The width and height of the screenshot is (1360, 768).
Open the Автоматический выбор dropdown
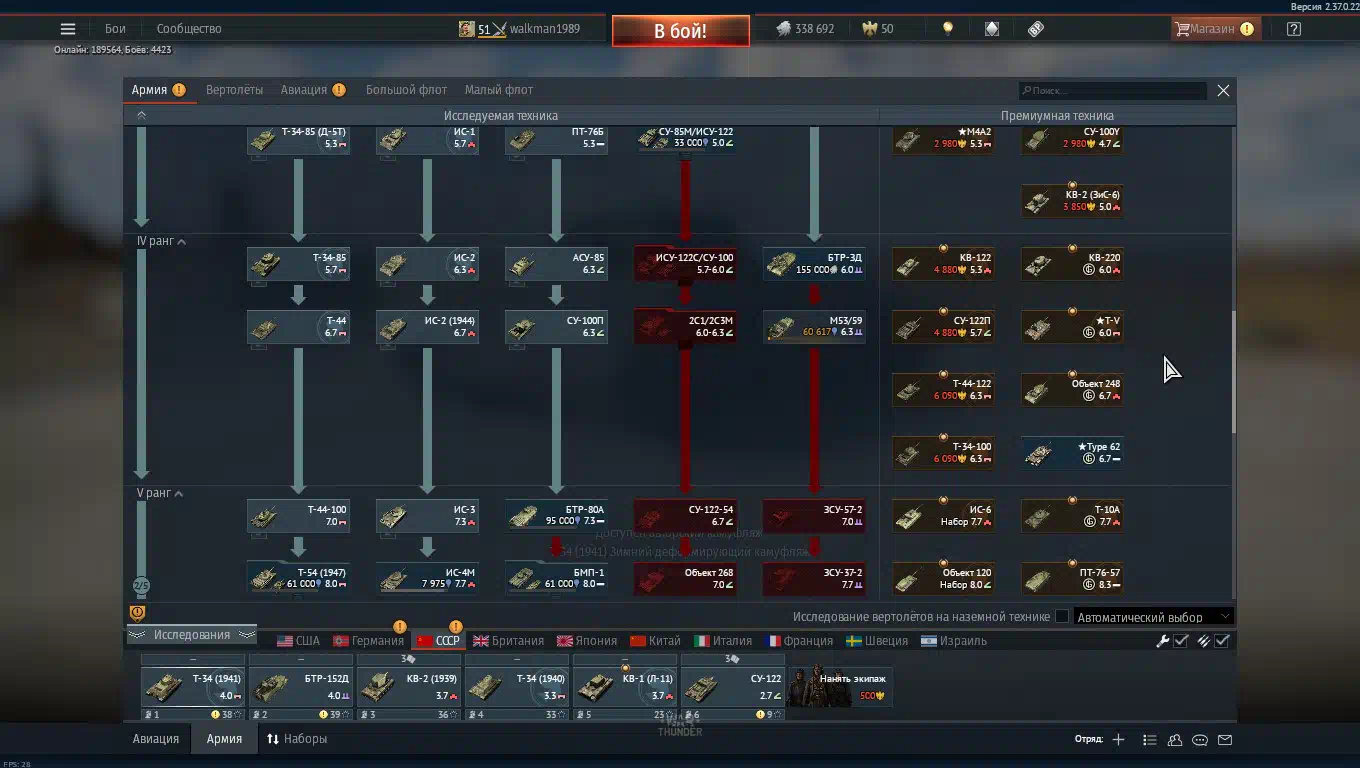point(1152,617)
